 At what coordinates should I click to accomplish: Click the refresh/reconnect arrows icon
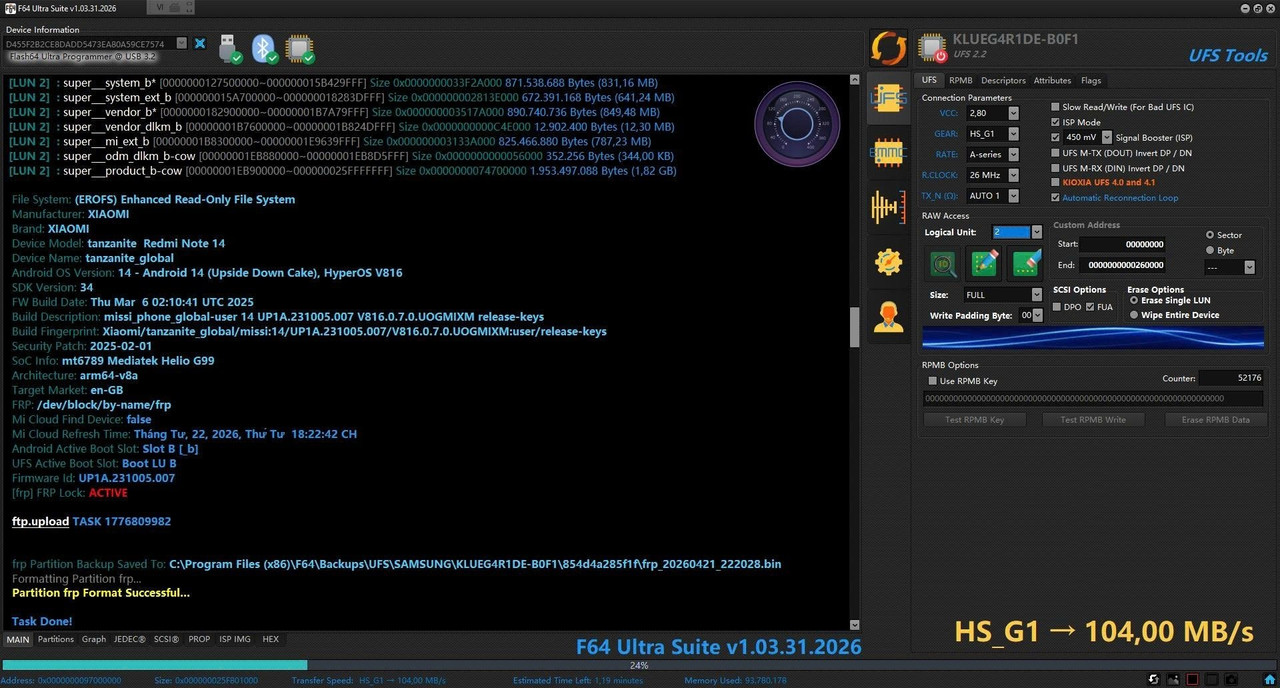(x=888, y=47)
